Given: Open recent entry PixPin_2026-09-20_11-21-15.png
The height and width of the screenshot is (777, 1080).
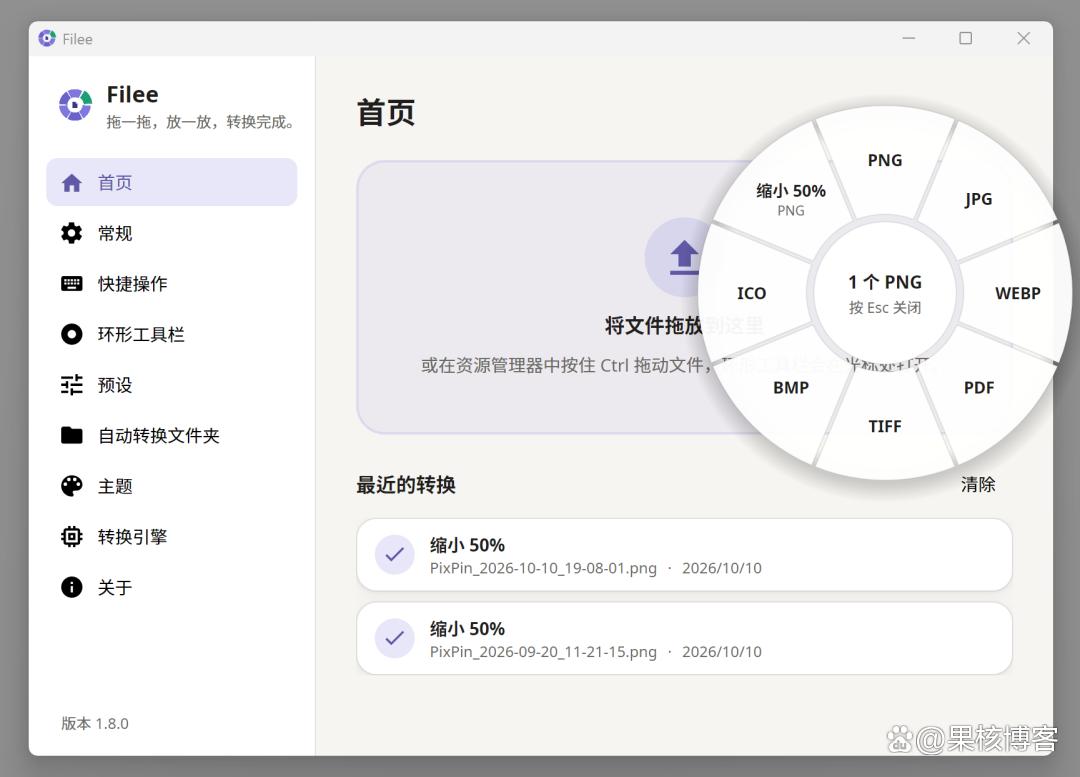Looking at the screenshot, I should [x=684, y=639].
